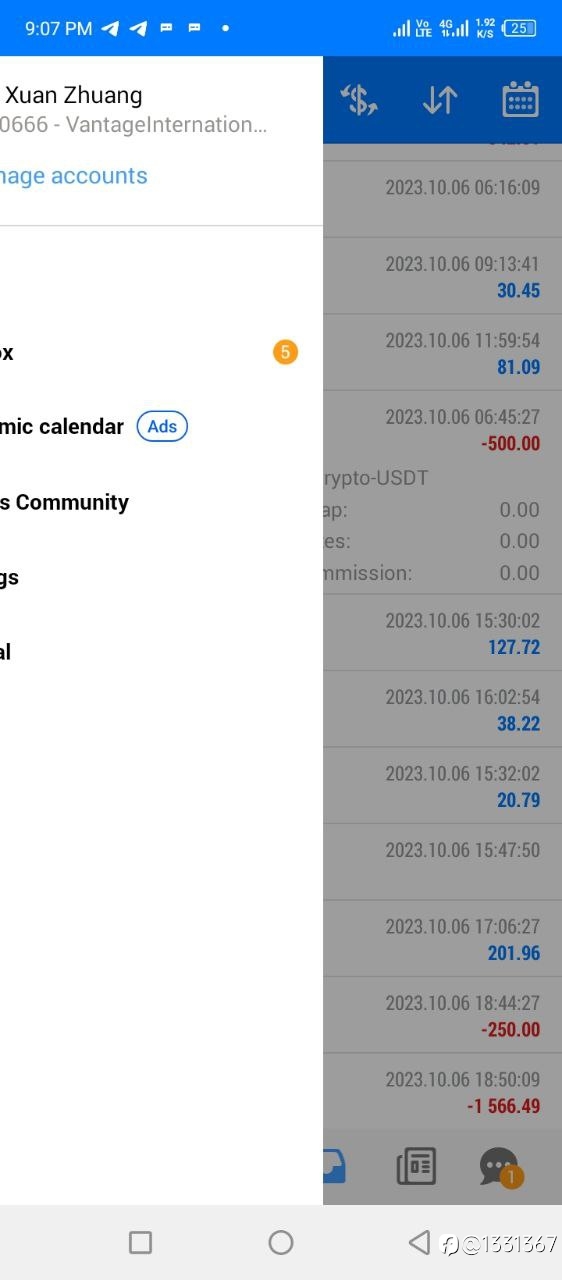Expand the trade with loss -1 566.49
The height and width of the screenshot is (1280, 562).
pos(442,1092)
